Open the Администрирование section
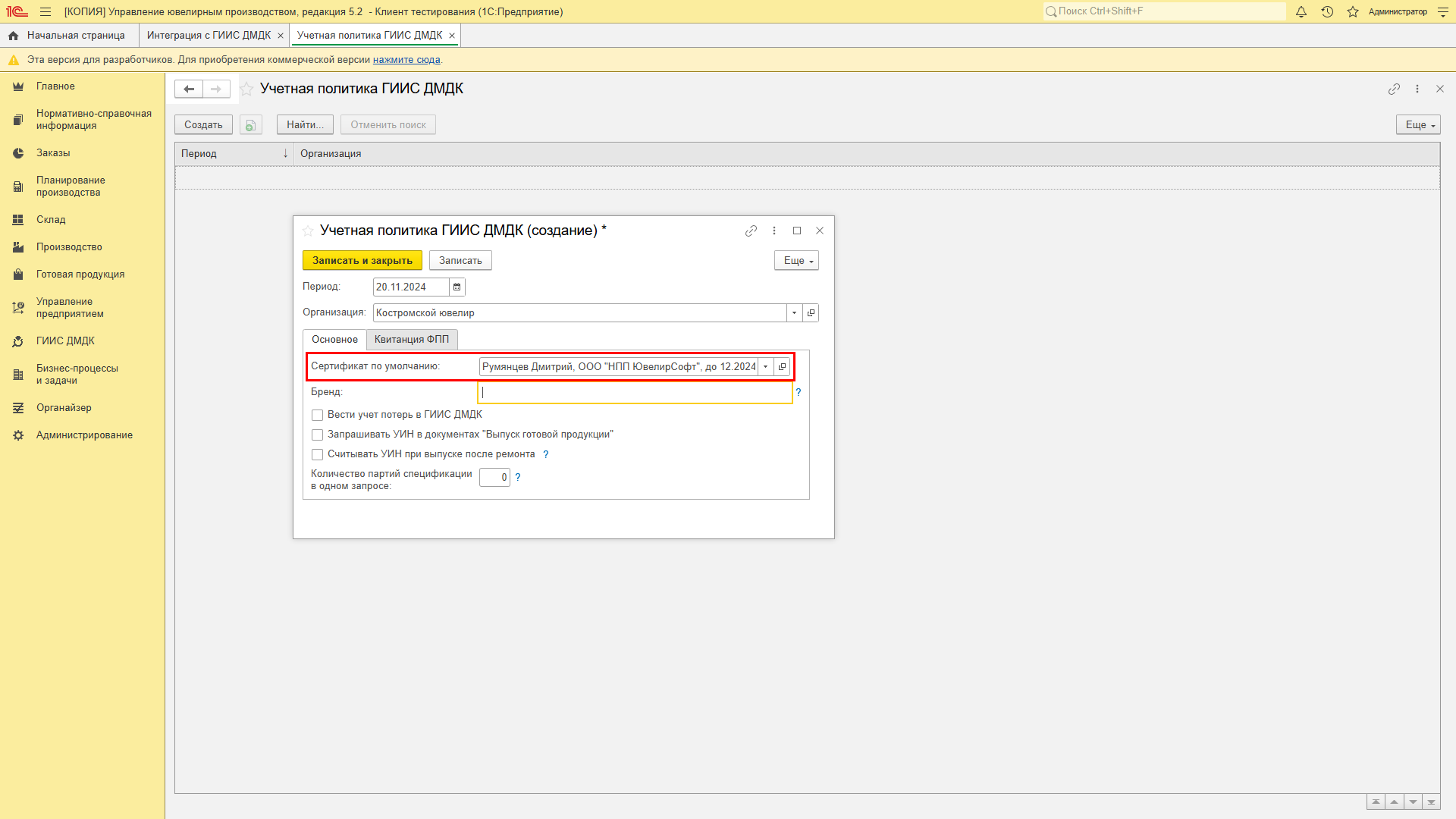 [84, 435]
